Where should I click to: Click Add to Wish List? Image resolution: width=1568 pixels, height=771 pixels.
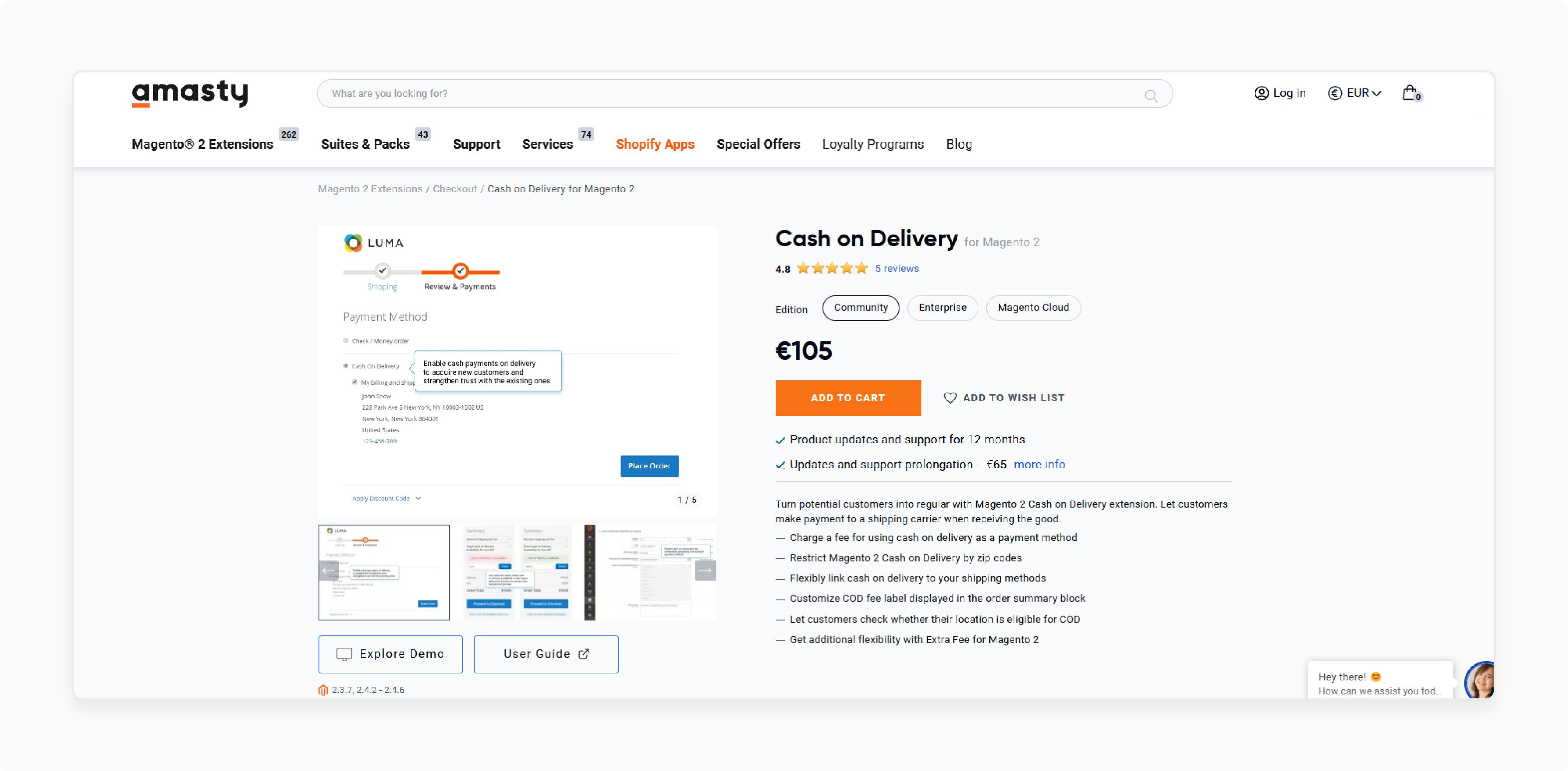point(1004,398)
